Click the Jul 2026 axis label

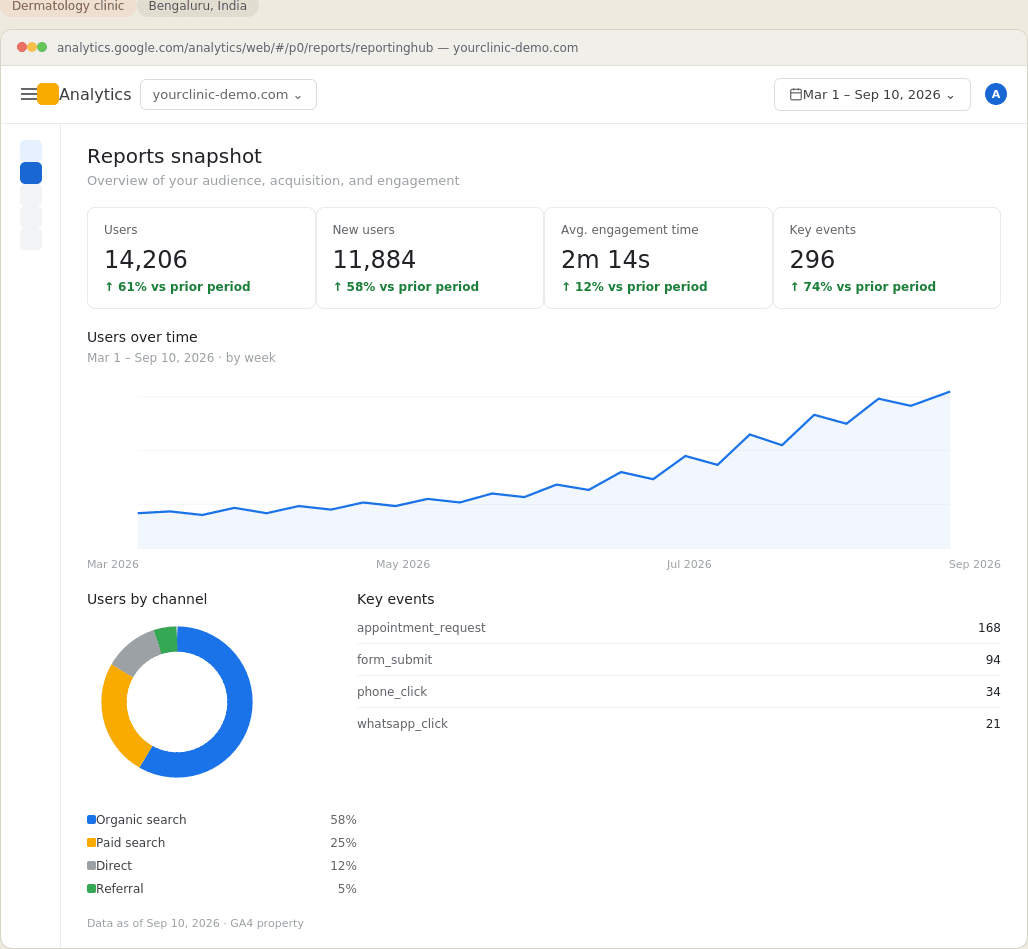(688, 564)
